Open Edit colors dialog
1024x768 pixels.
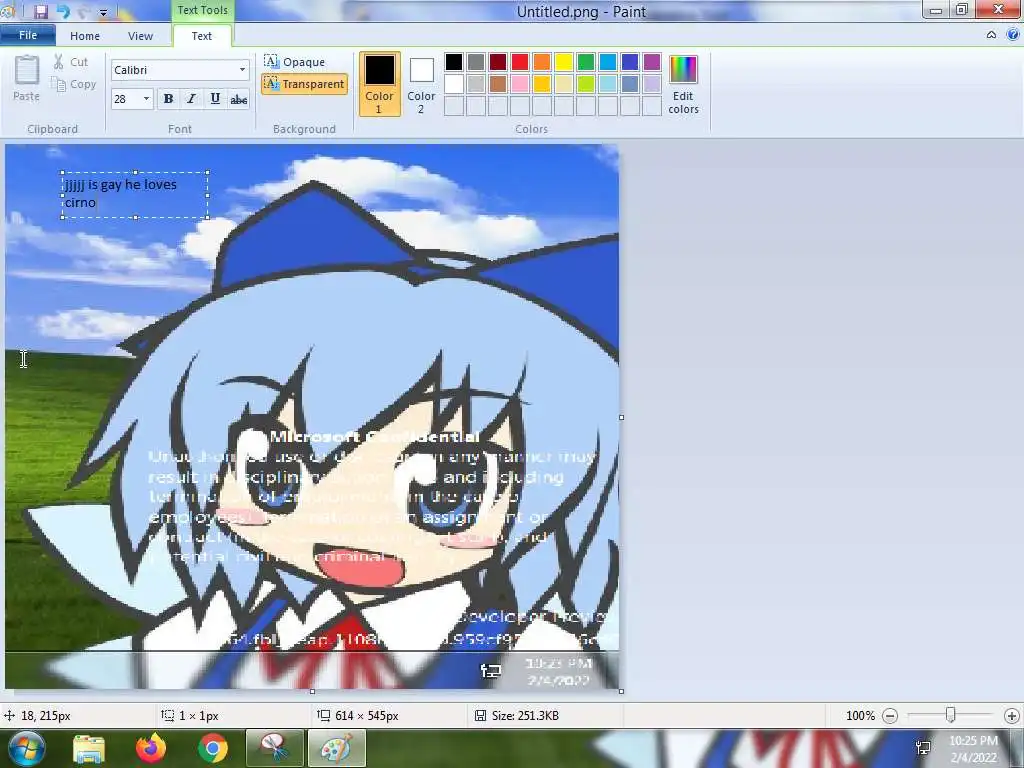pyautogui.click(x=683, y=84)
